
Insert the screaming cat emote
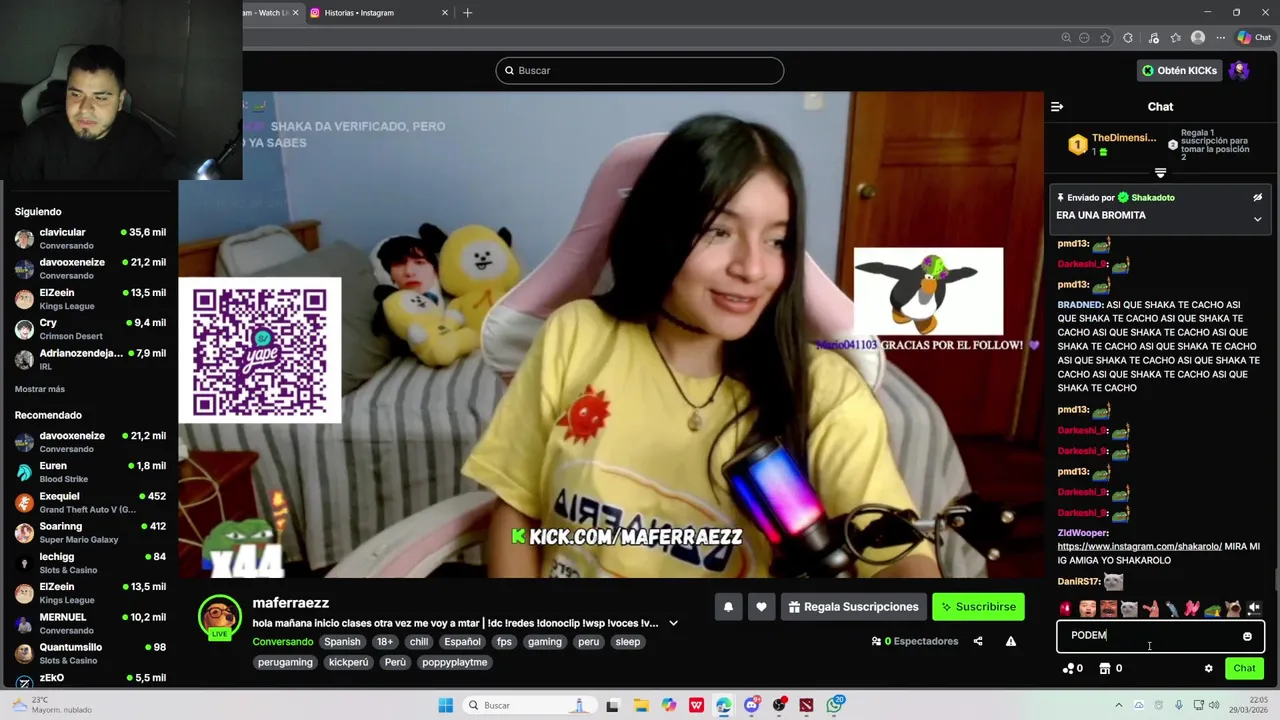pyautogui.click(x=1233, y=608)
